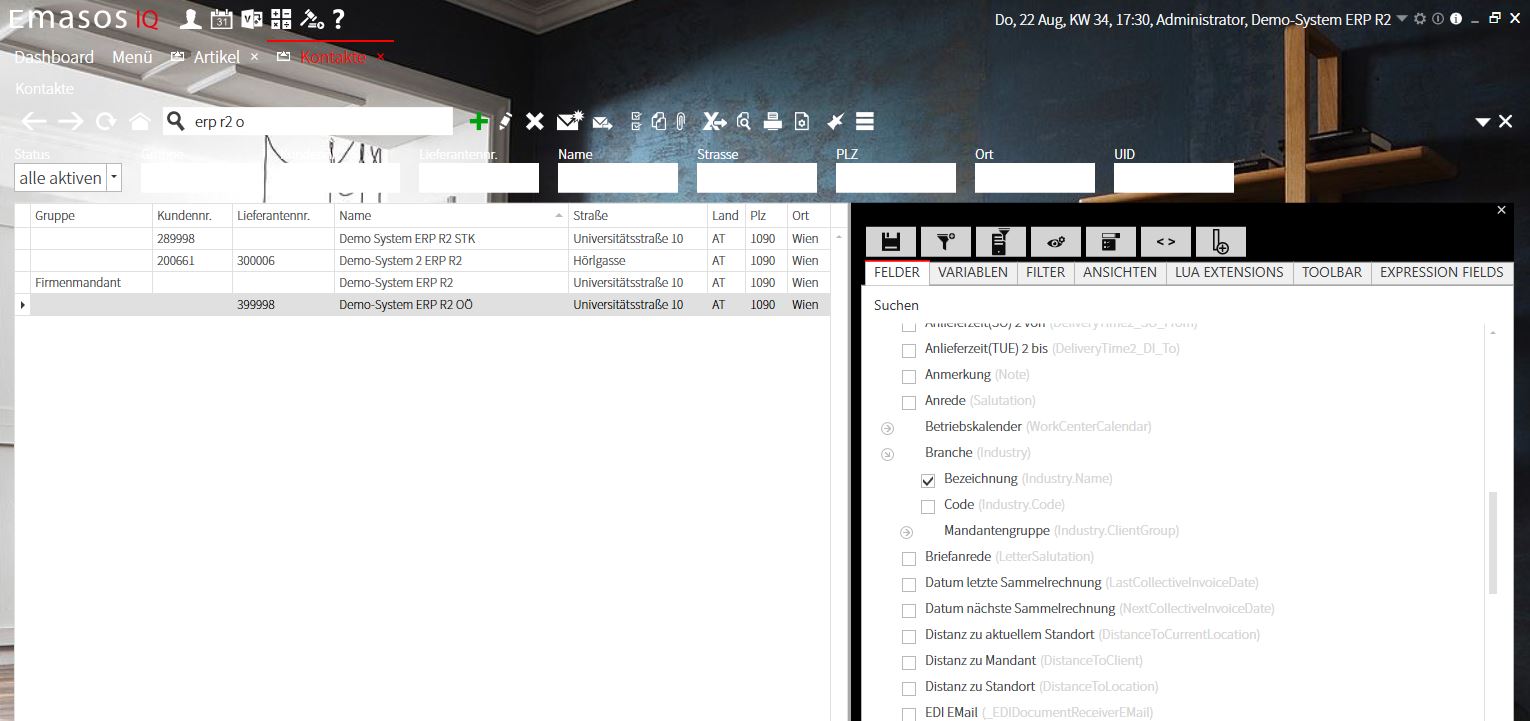1530x721 pixels.
Task: Uncheck the Bezeichnung (Industry.Name) checkbox
Action: click(x=928, y=480)
